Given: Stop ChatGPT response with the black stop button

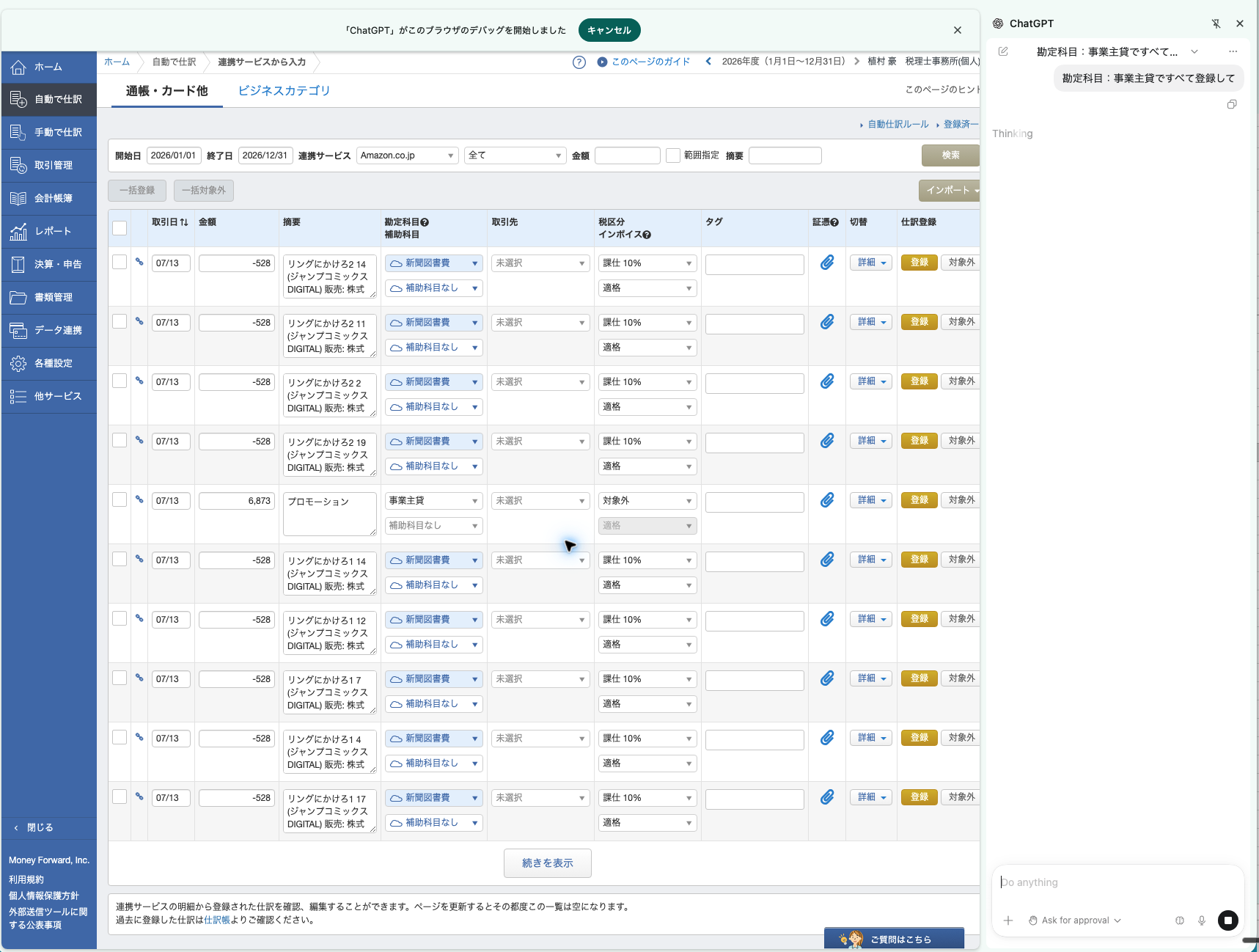Looking at the screenshot, I should [x=1228, y=920].
